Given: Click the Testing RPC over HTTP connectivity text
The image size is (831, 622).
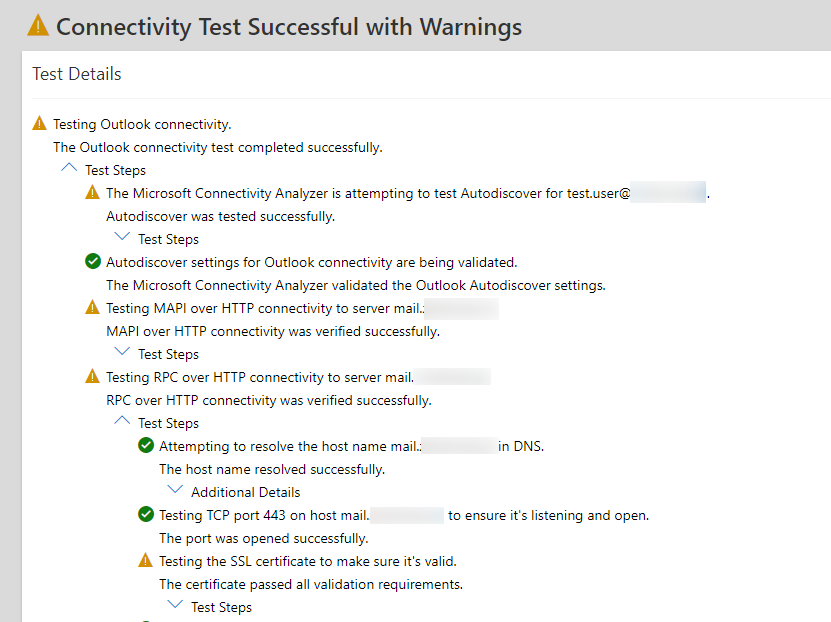Looking at the screenshot, I should 260,377.
